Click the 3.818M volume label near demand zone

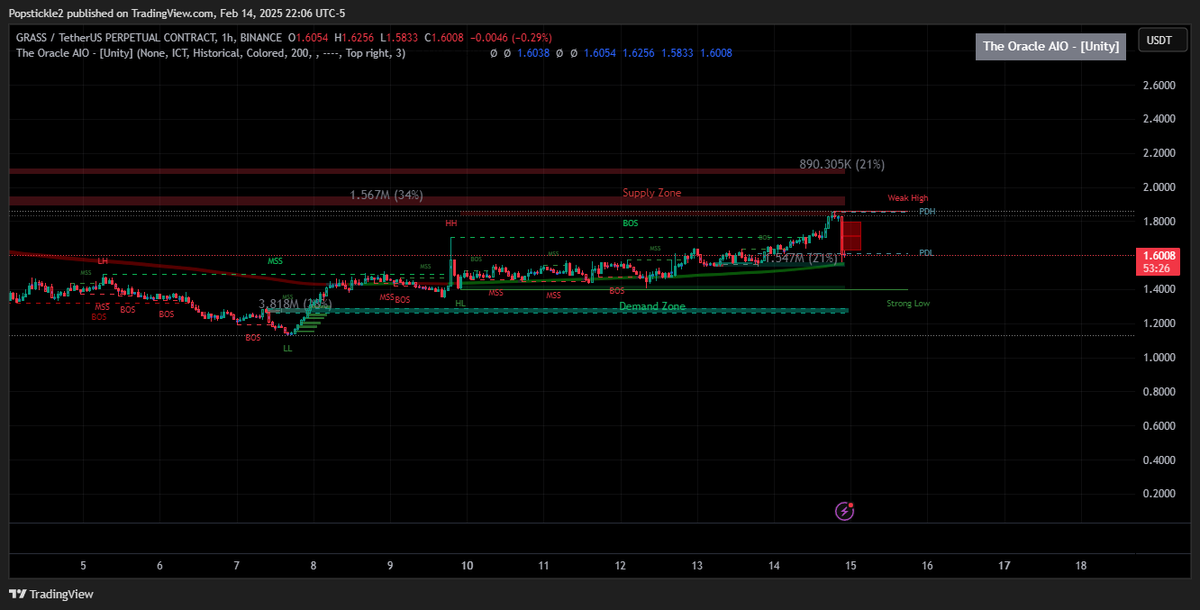(293, 303)
